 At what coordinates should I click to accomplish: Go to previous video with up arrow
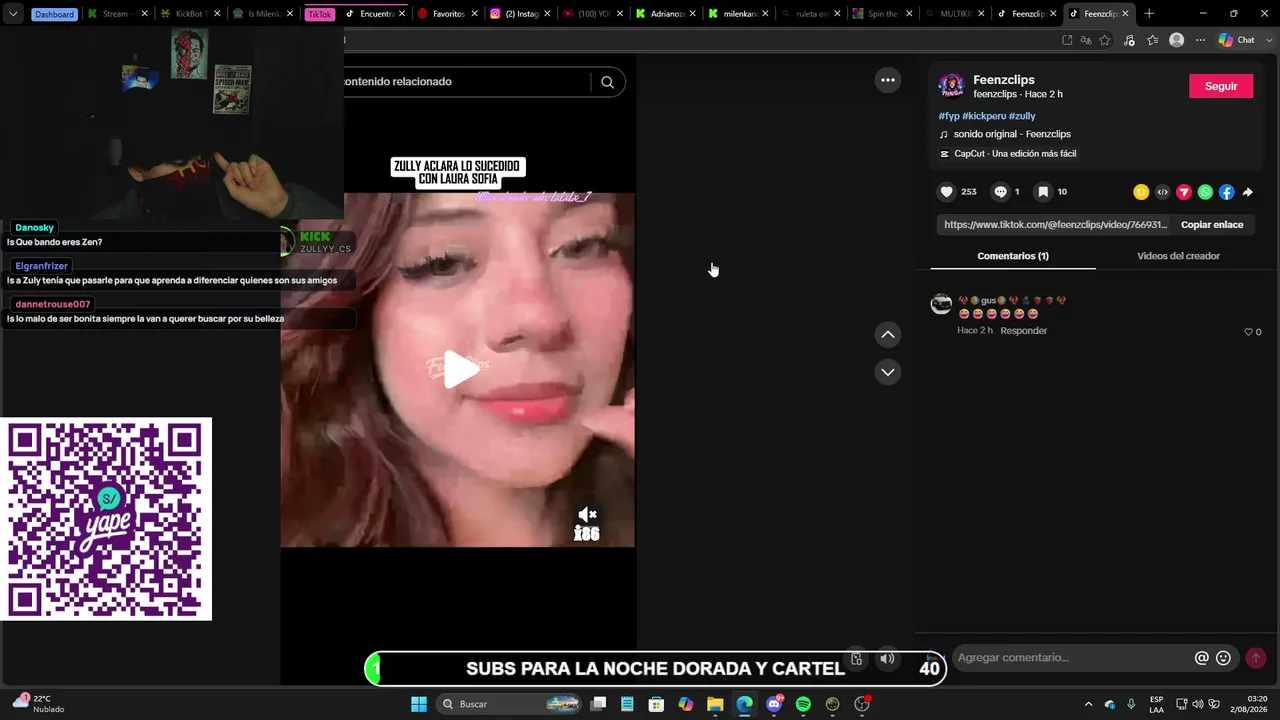(x=888, y=335)
